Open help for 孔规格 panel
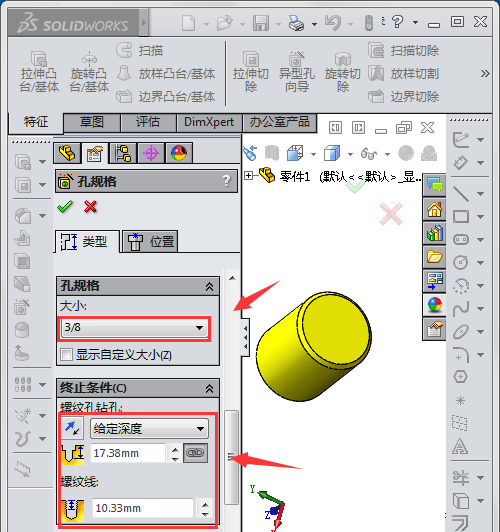Screen dimensions: 500x532 tap(226, 181)
